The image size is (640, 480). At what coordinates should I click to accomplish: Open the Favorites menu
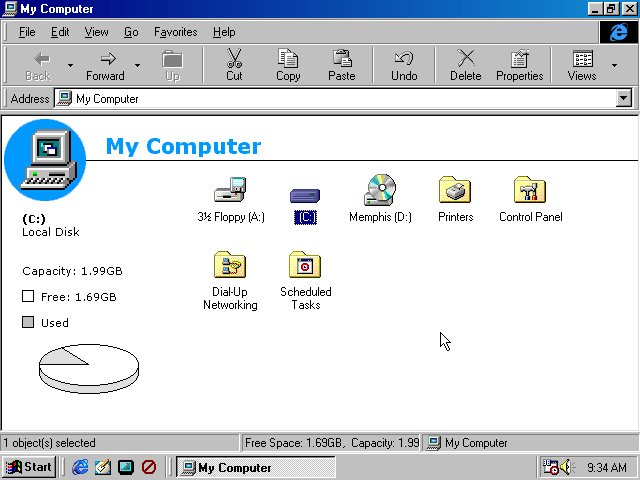click(176, 32)
